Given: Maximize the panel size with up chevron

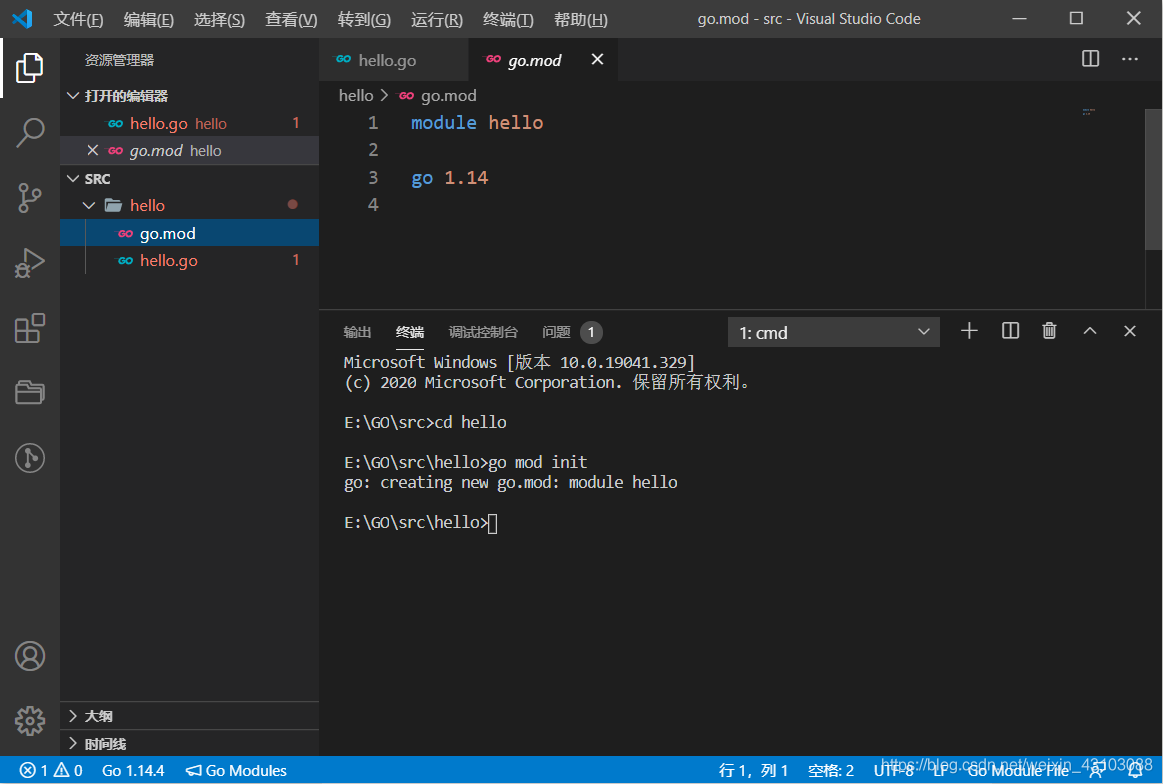Looking at the screenshot, I should coord(1090,331).
